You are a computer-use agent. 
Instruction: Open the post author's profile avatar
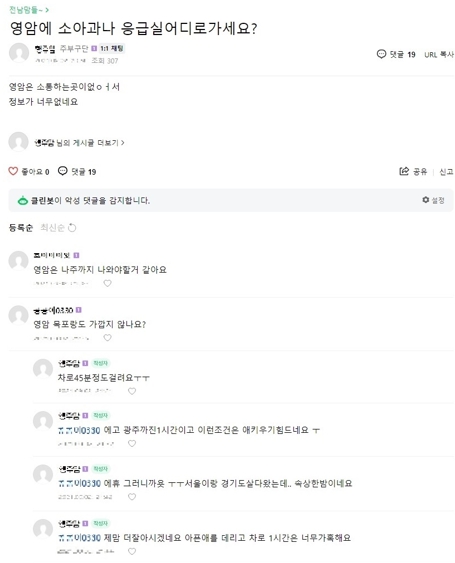tap(19, 52)
